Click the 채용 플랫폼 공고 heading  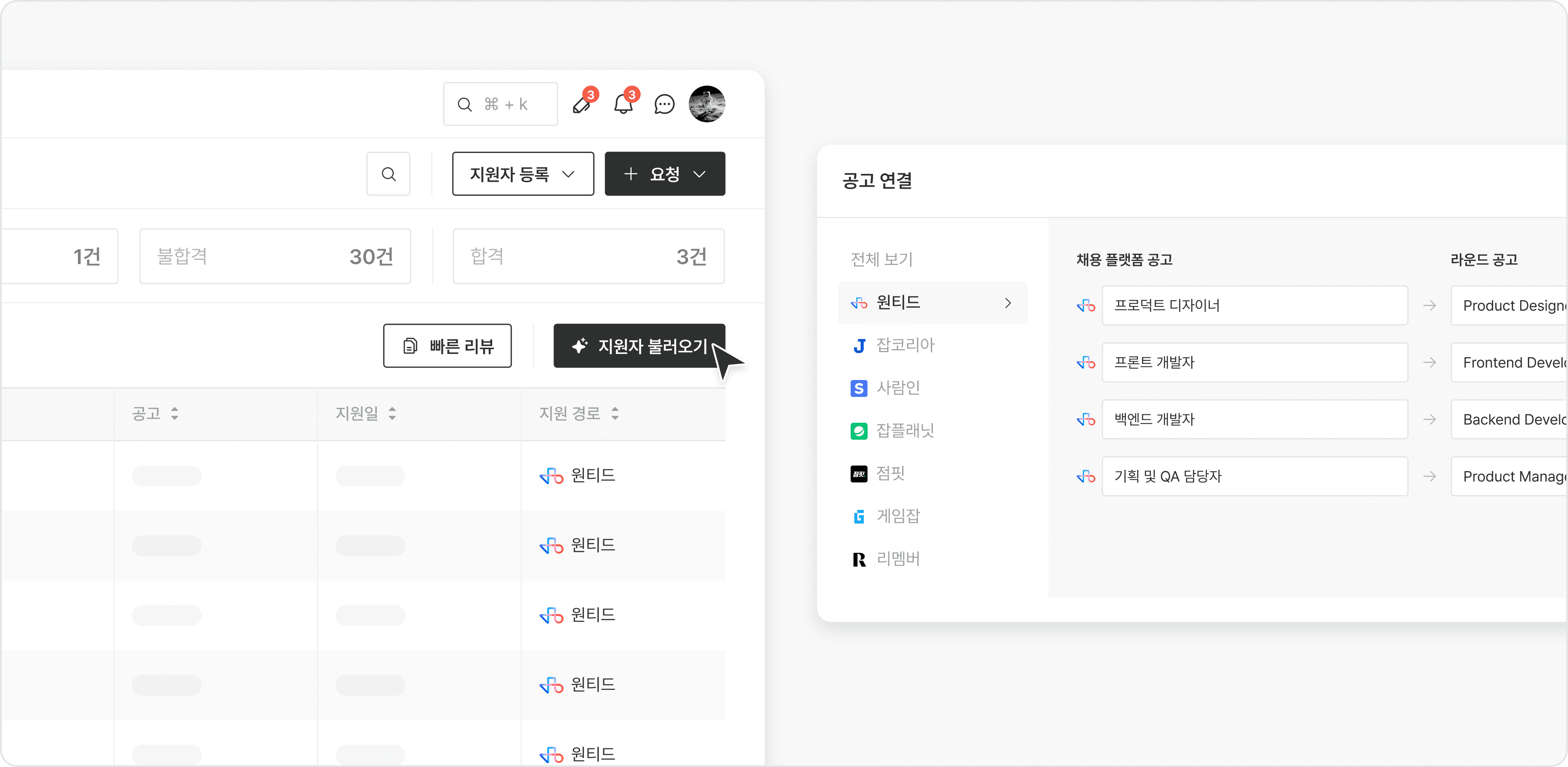[x=1124, y=260]
